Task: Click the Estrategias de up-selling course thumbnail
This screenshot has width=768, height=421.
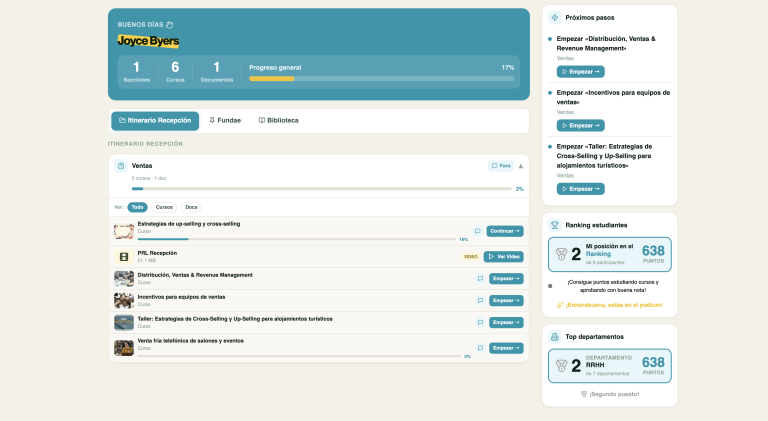Action: (x=124, y=231)
